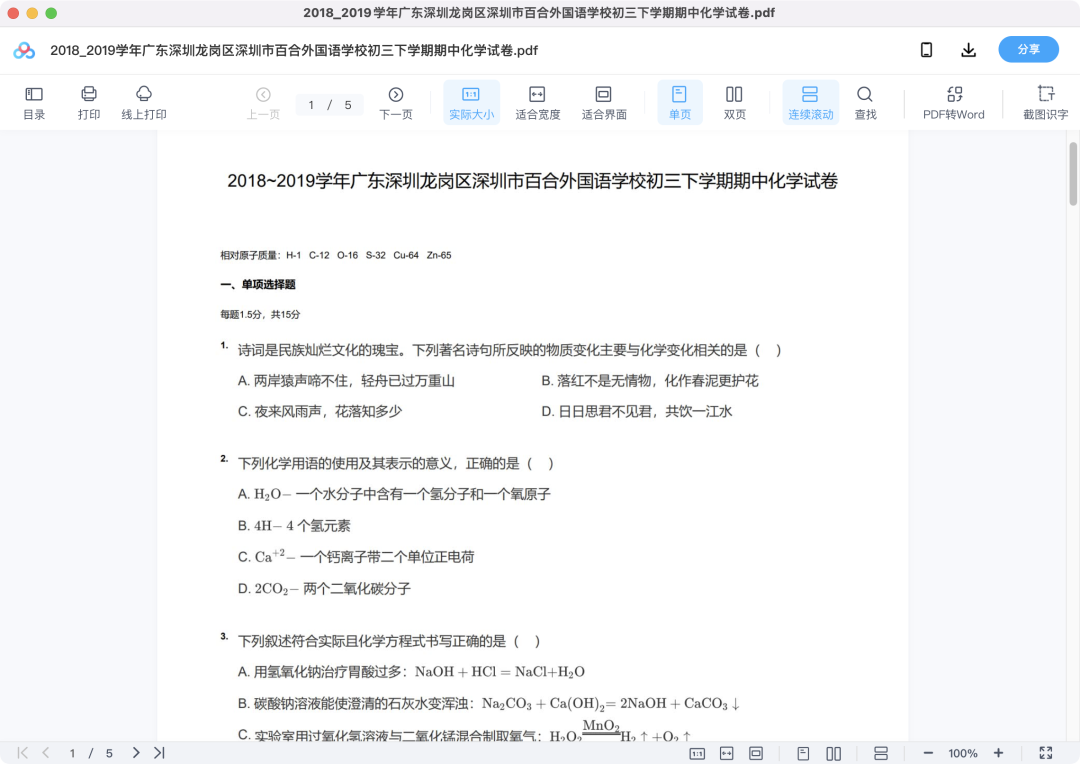Screen dimensions: 1080x764
Task: Toggle 连续滚动 continuous scrolling
Action: point(811,103)
